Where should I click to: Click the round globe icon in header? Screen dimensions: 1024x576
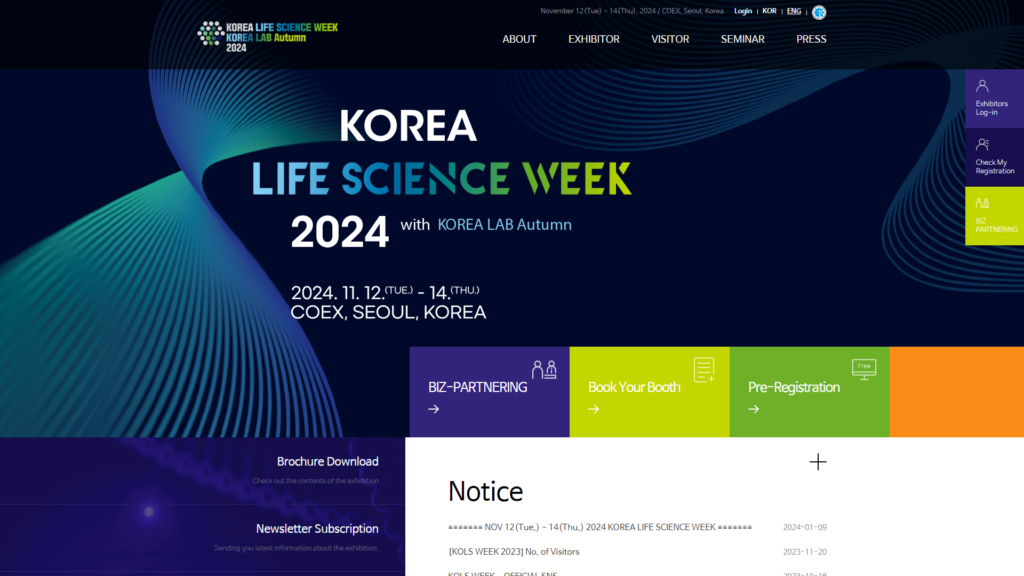(819, 12)
